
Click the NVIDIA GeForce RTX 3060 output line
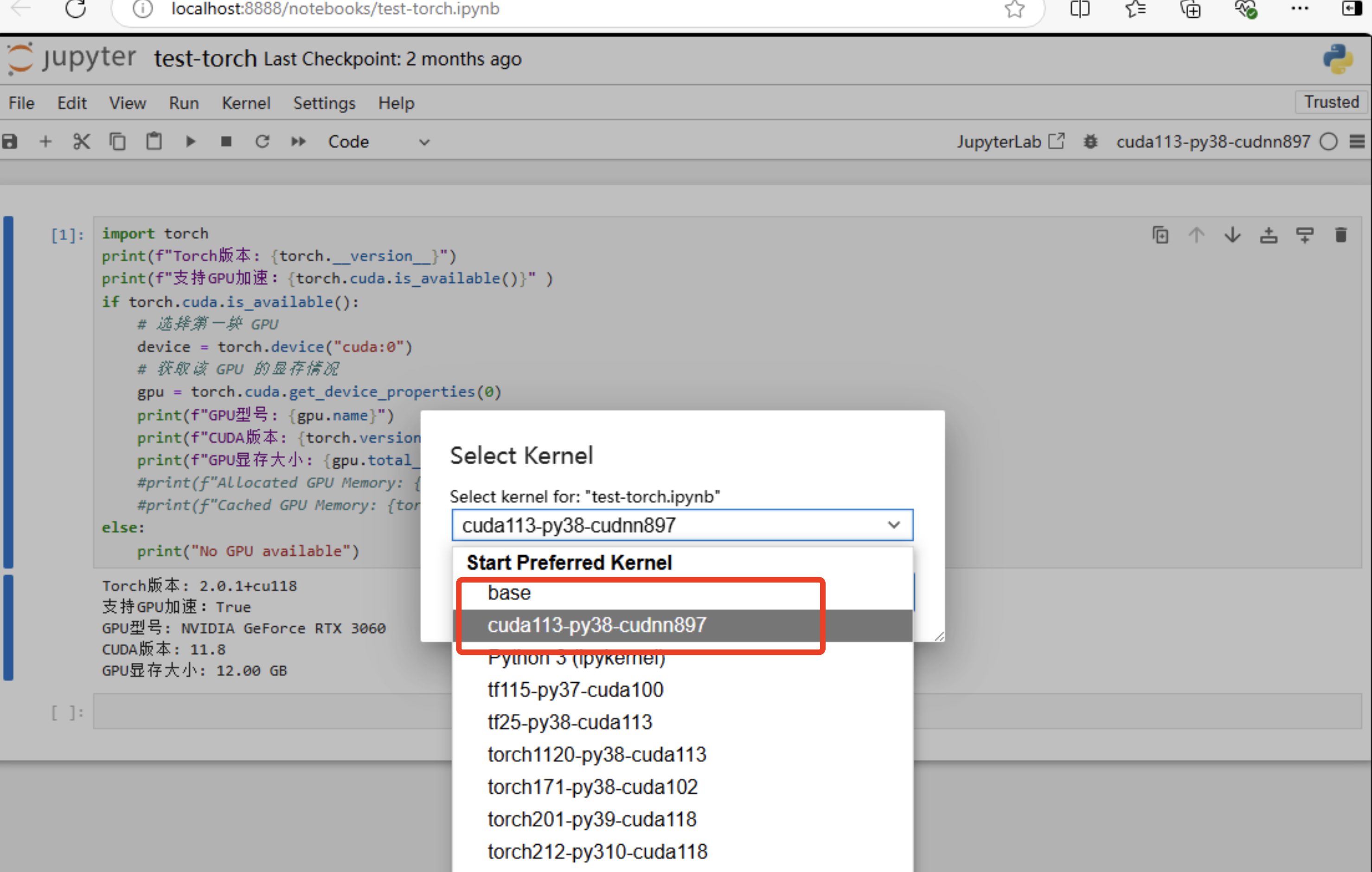244,628
